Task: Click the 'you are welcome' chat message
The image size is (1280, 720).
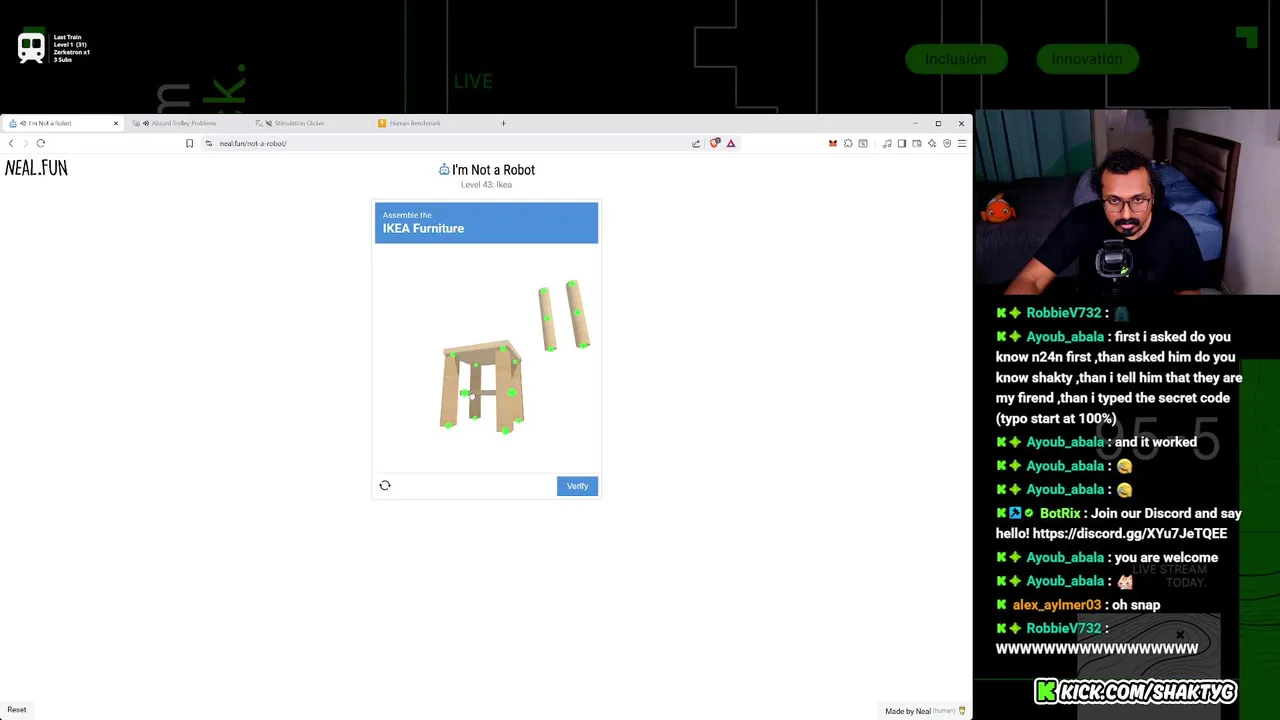Action: (x=1165, y=558)
